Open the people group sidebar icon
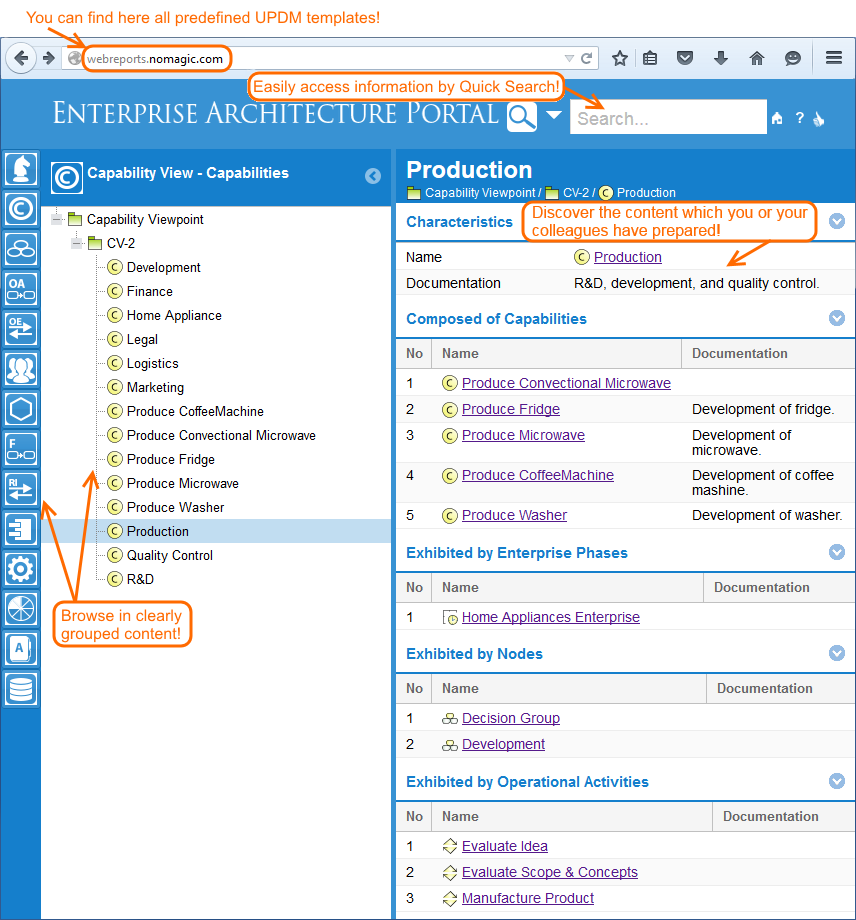Image resolution: width=856 pixels, height=920 pixels. click(21, 368)
